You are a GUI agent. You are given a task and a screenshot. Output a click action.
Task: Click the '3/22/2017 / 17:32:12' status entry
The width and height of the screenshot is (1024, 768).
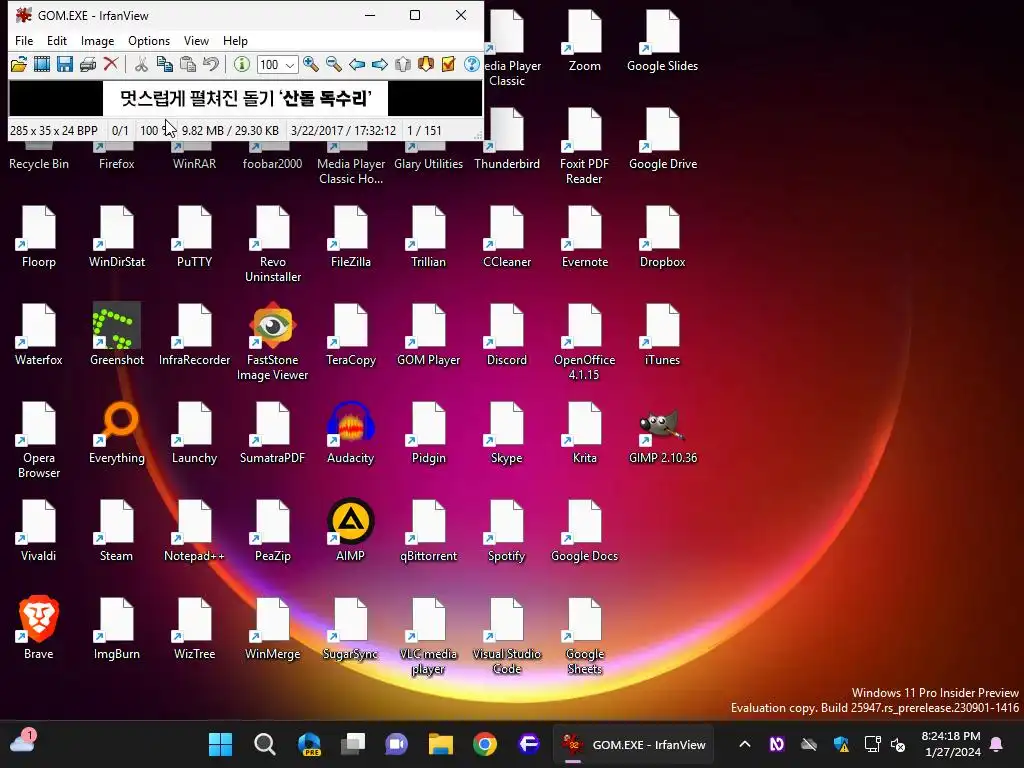pos(344,131)
